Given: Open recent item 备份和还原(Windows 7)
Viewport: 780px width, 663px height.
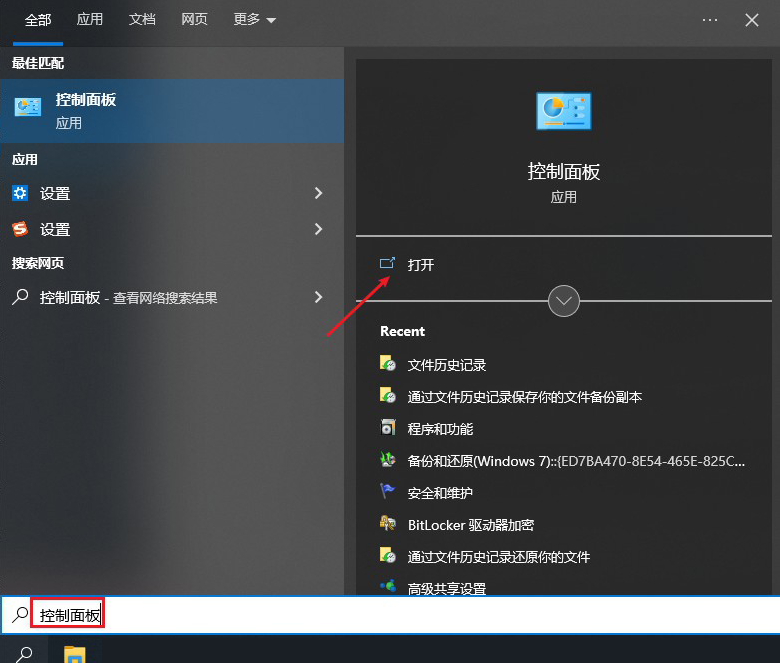Looking at the screenshot, I should pyautogui.click(x=576, y=461).
